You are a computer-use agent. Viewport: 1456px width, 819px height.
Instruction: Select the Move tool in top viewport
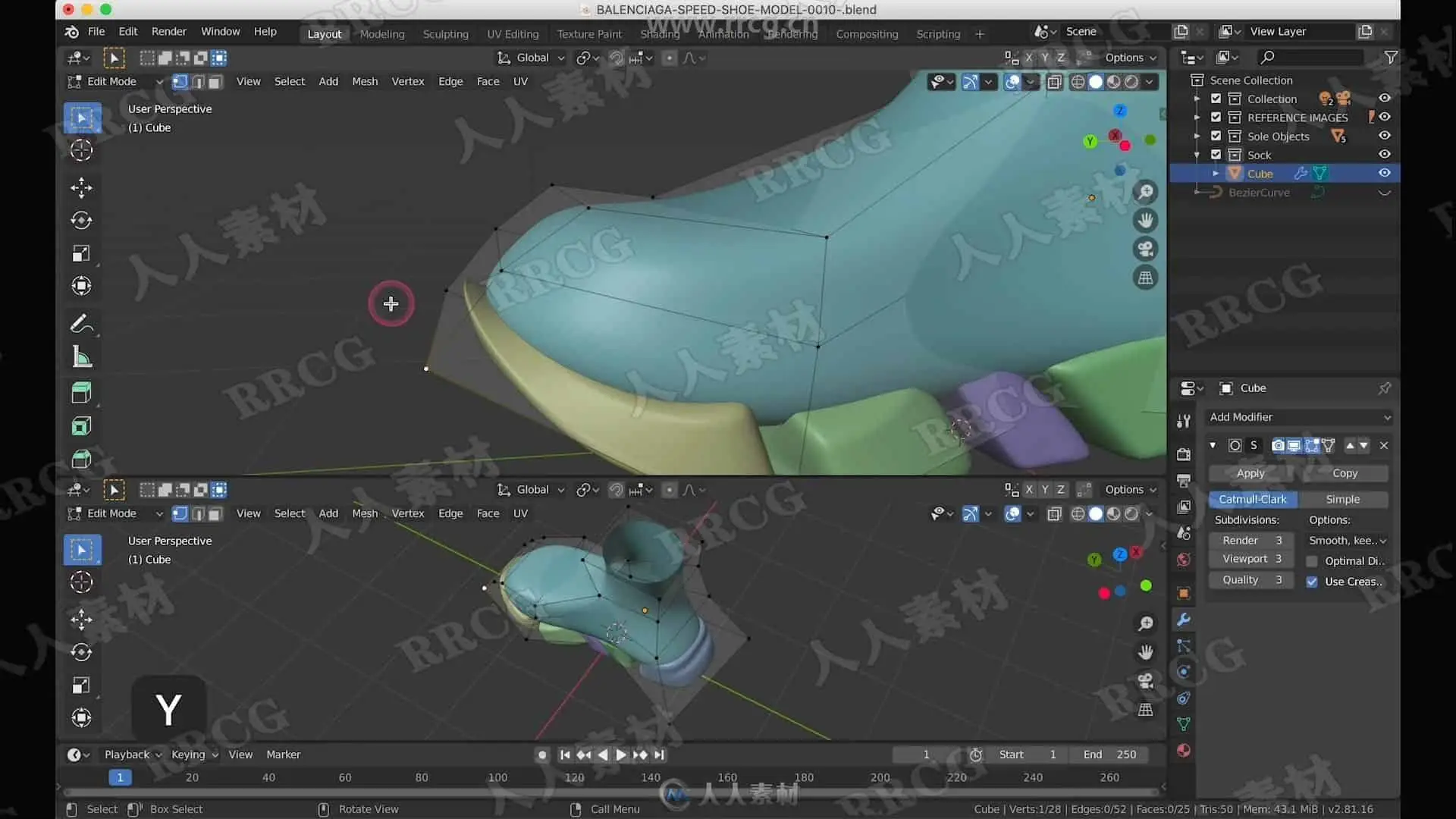[x=81, y=187]
